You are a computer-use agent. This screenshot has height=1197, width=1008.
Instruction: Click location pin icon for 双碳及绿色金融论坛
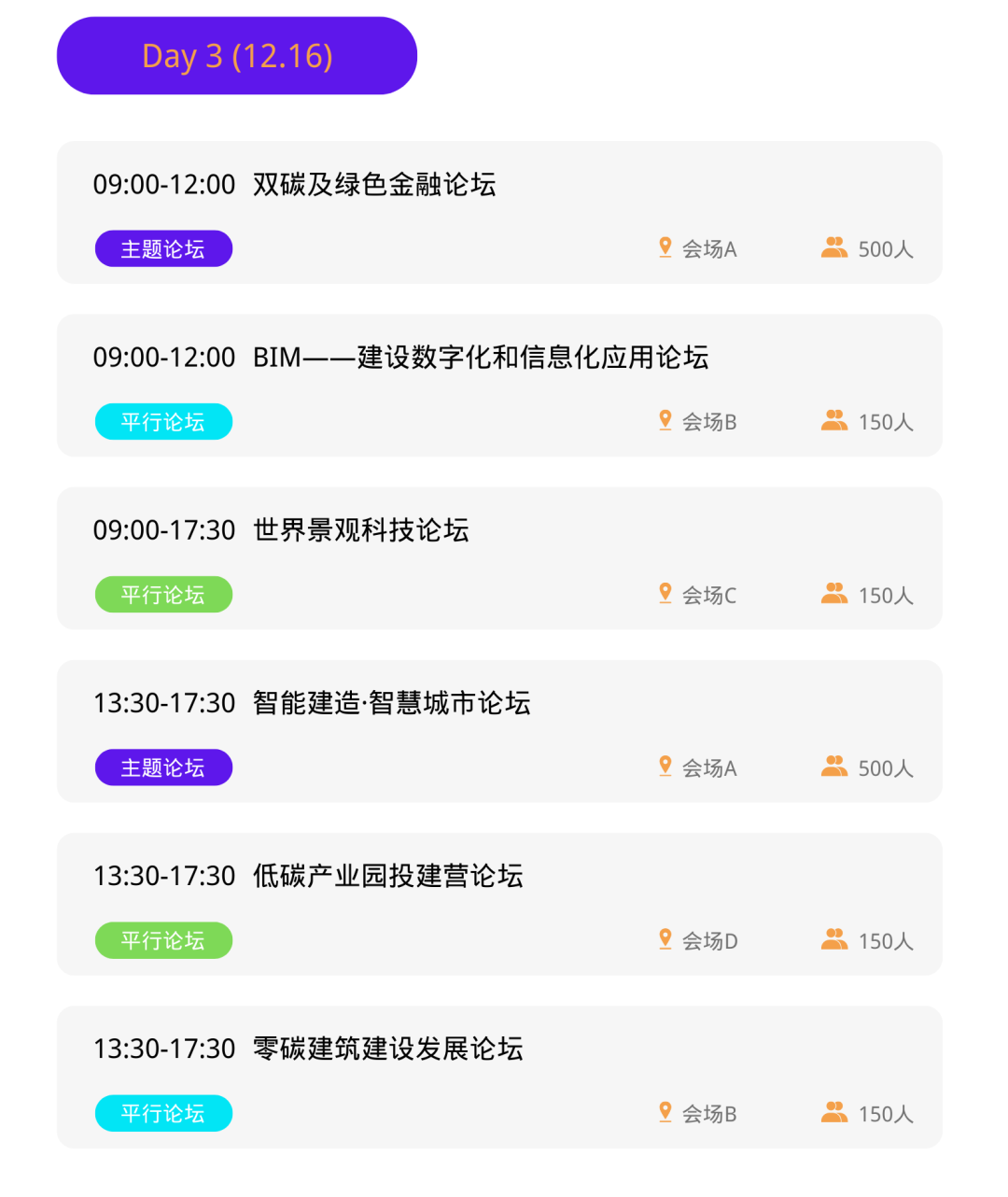[x=665, y=247]
